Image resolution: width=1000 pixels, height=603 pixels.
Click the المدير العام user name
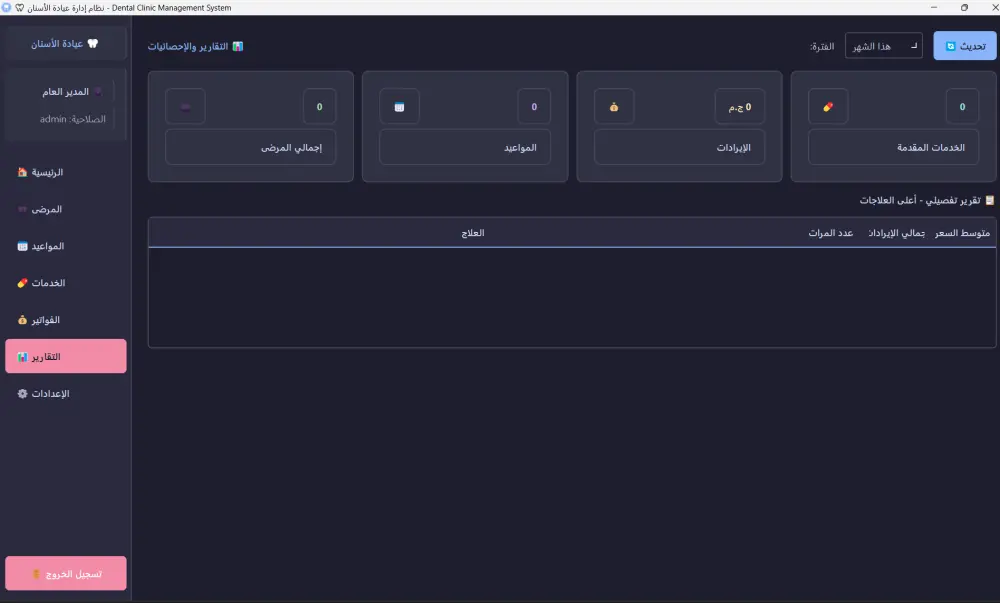[x=66, y=92]
